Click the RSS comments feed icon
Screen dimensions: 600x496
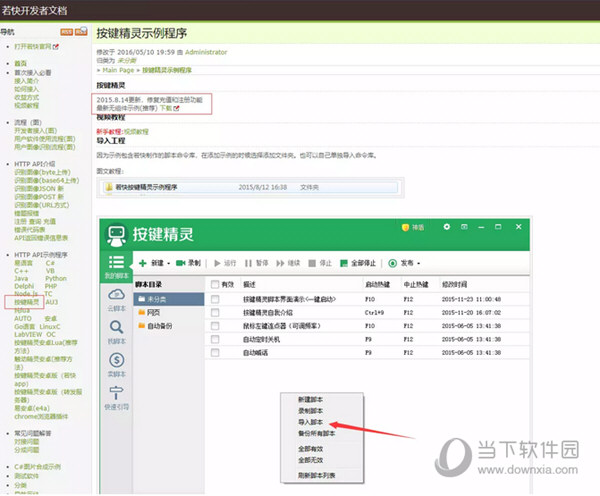[x=81, y=31]
